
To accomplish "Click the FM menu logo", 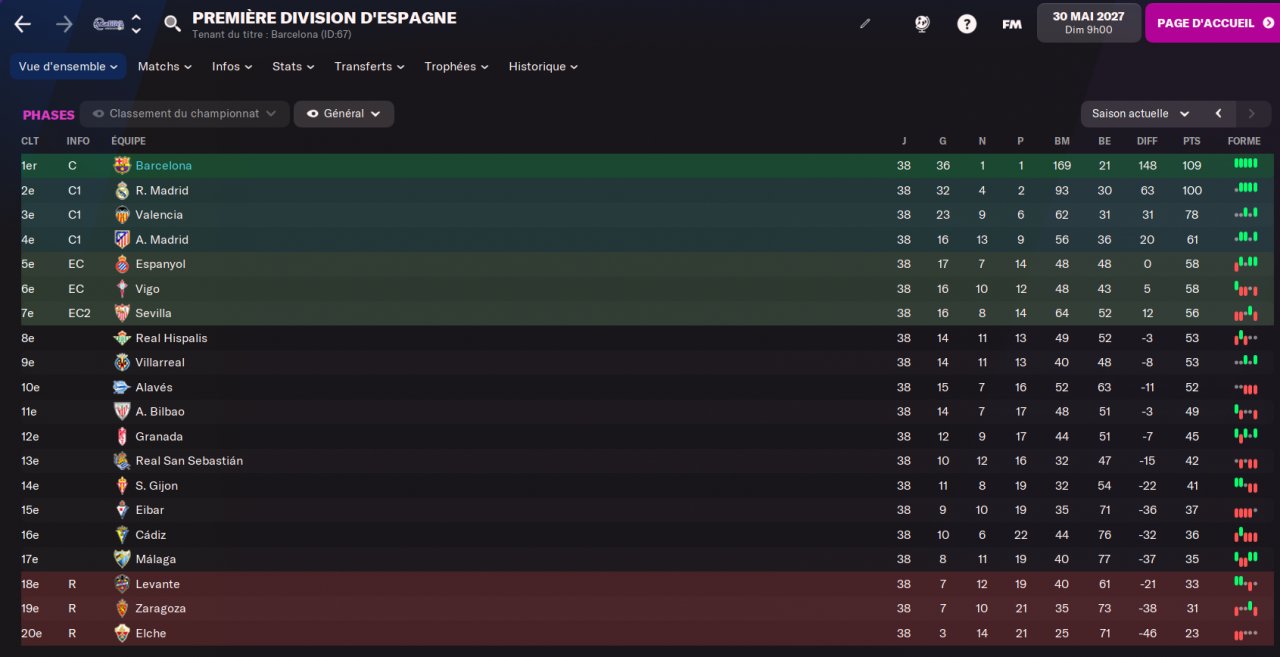I will click(1012, 24).
